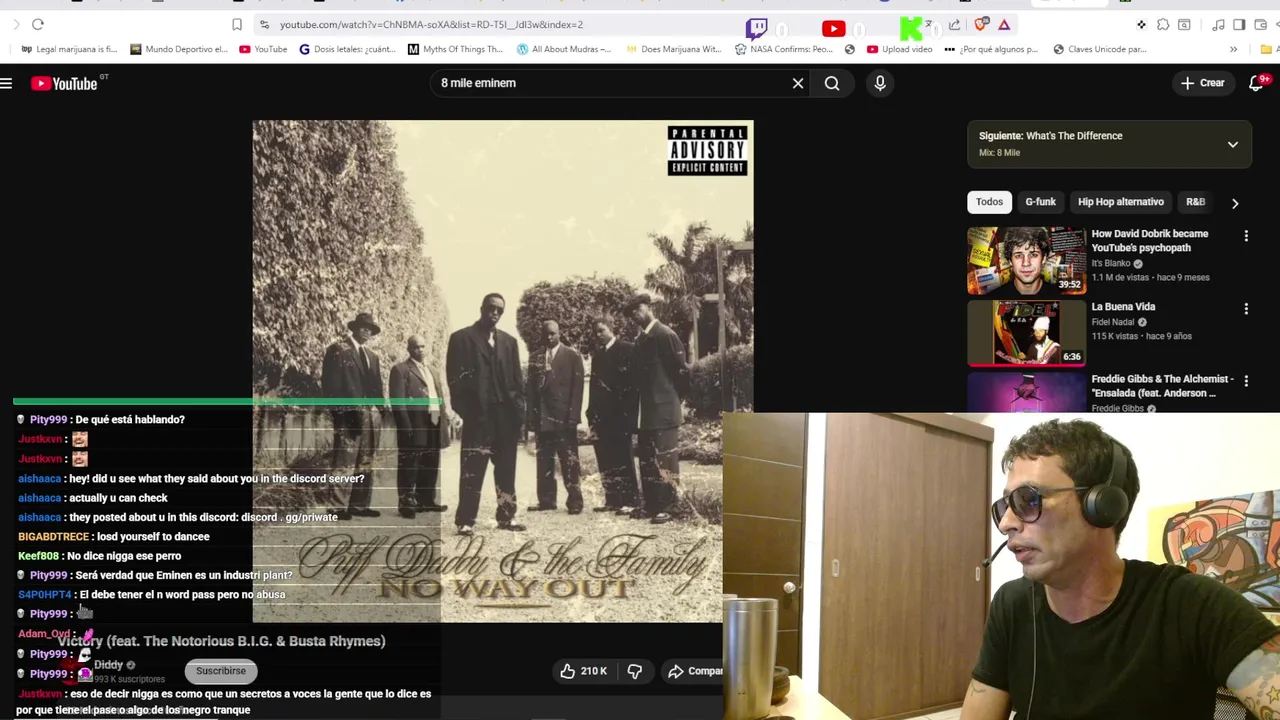Viewport: 1280px width, 720px height.
Task: Open the 'Diddy' channel name
Action: pyautogui.click(x=108, y=665)
